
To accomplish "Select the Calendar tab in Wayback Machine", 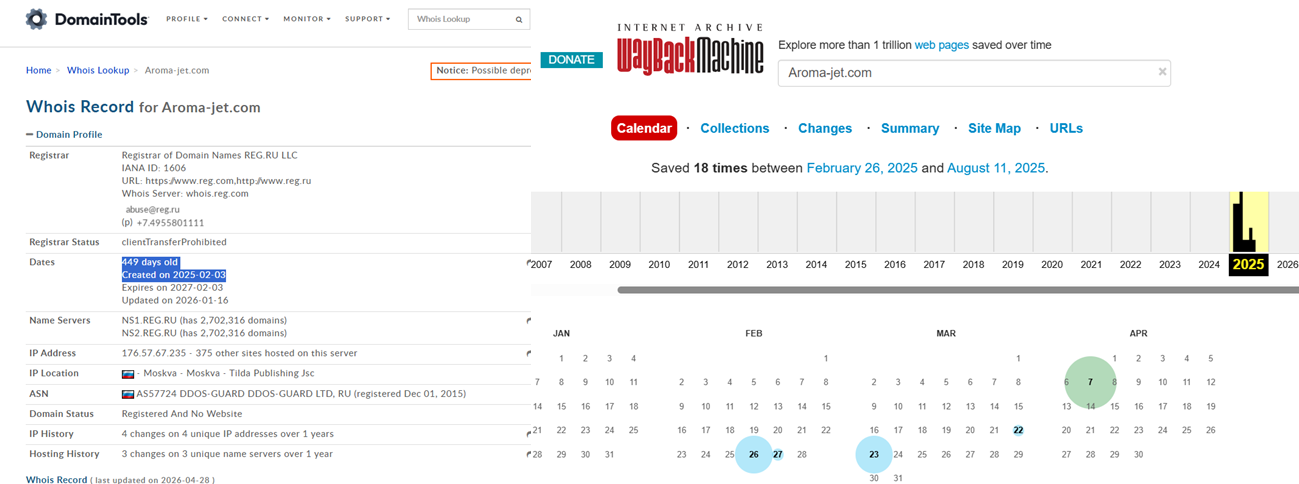I will [644, 128].
